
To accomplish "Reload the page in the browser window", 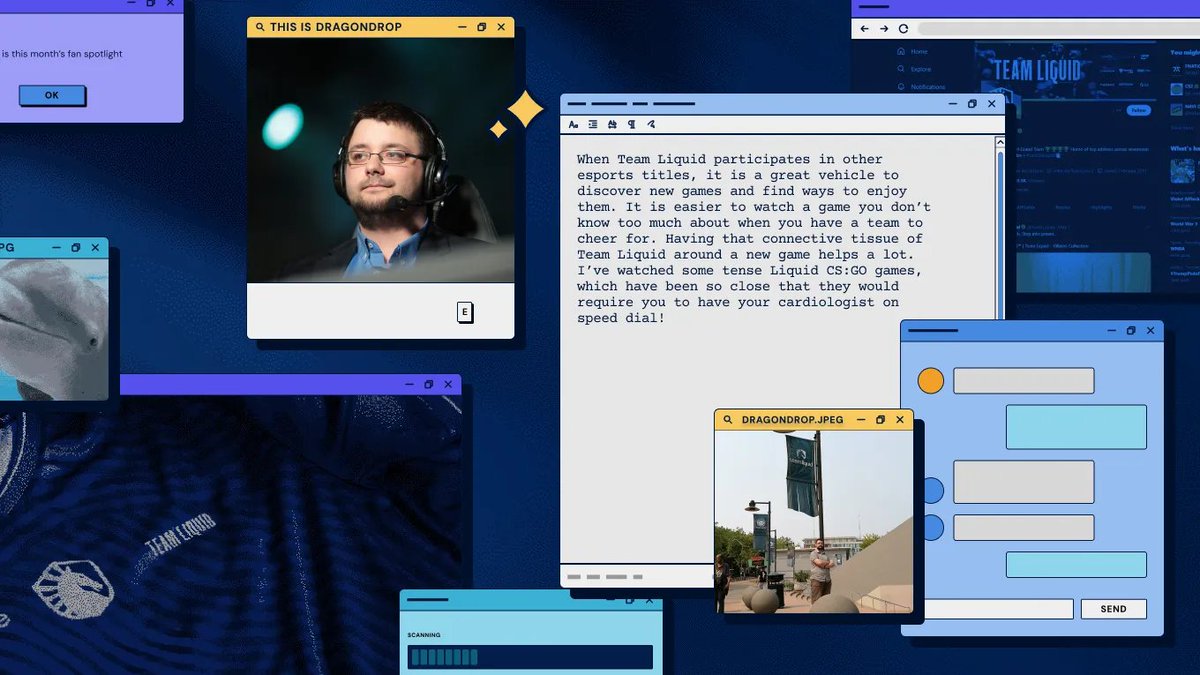I will point(903,29).
